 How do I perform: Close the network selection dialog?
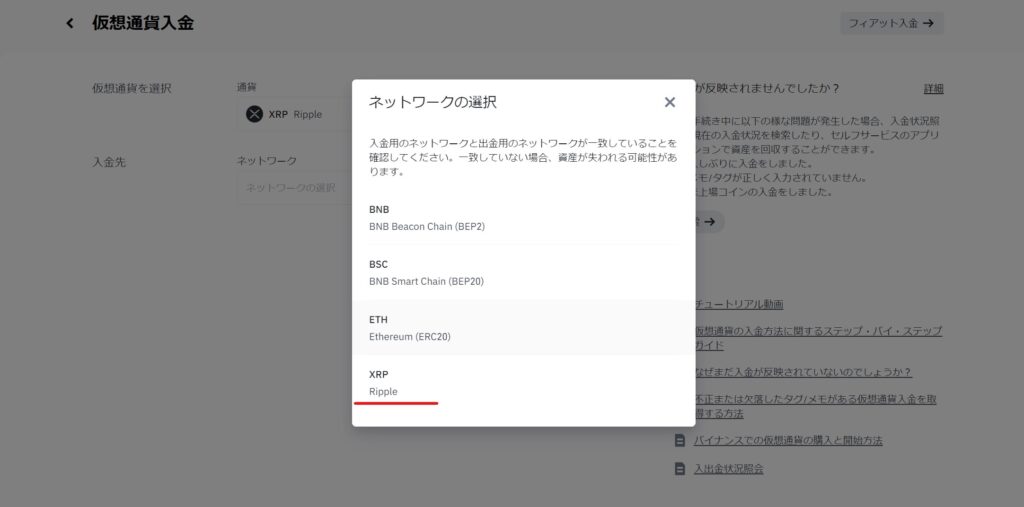click(669, 102)
